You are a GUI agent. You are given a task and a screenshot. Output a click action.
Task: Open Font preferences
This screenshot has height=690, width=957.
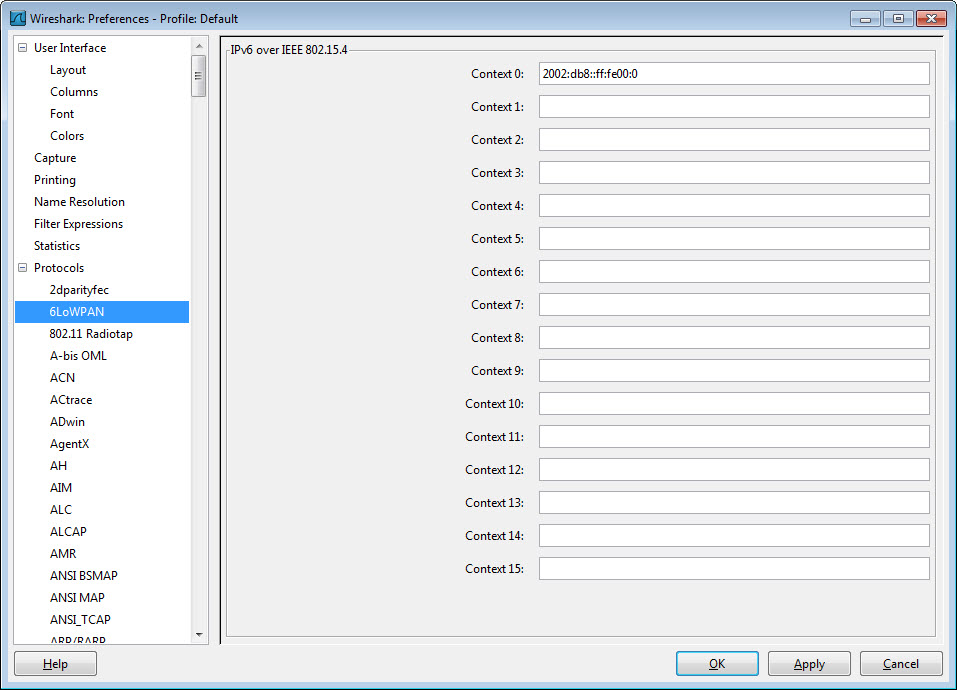pos(62,114)
